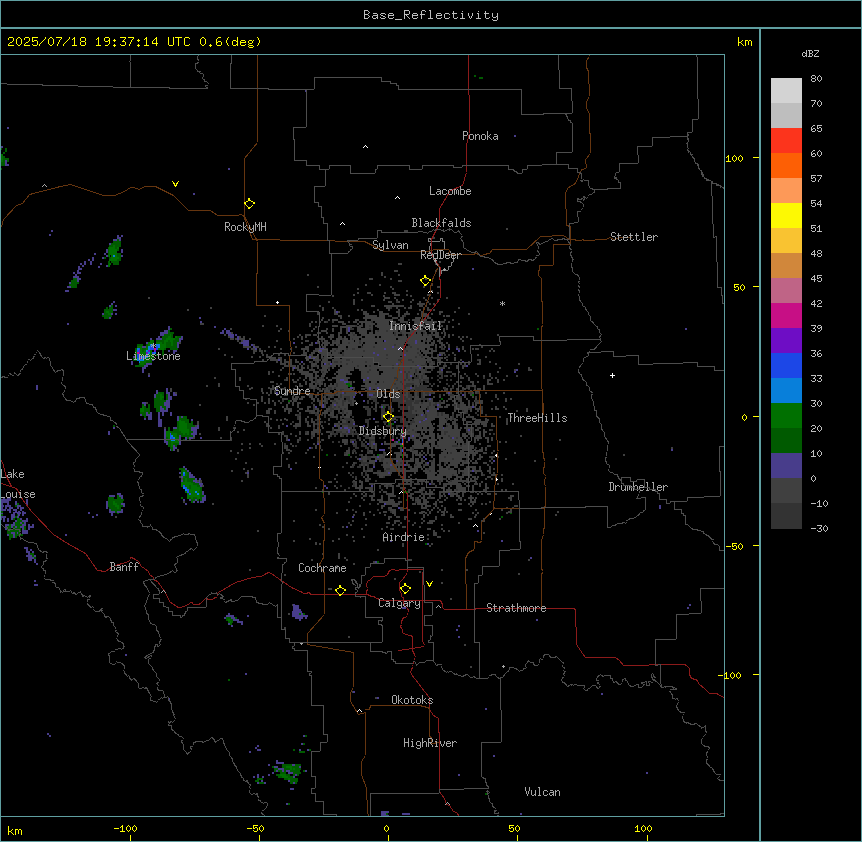Click the Ponoka city label

pos(480,136)
